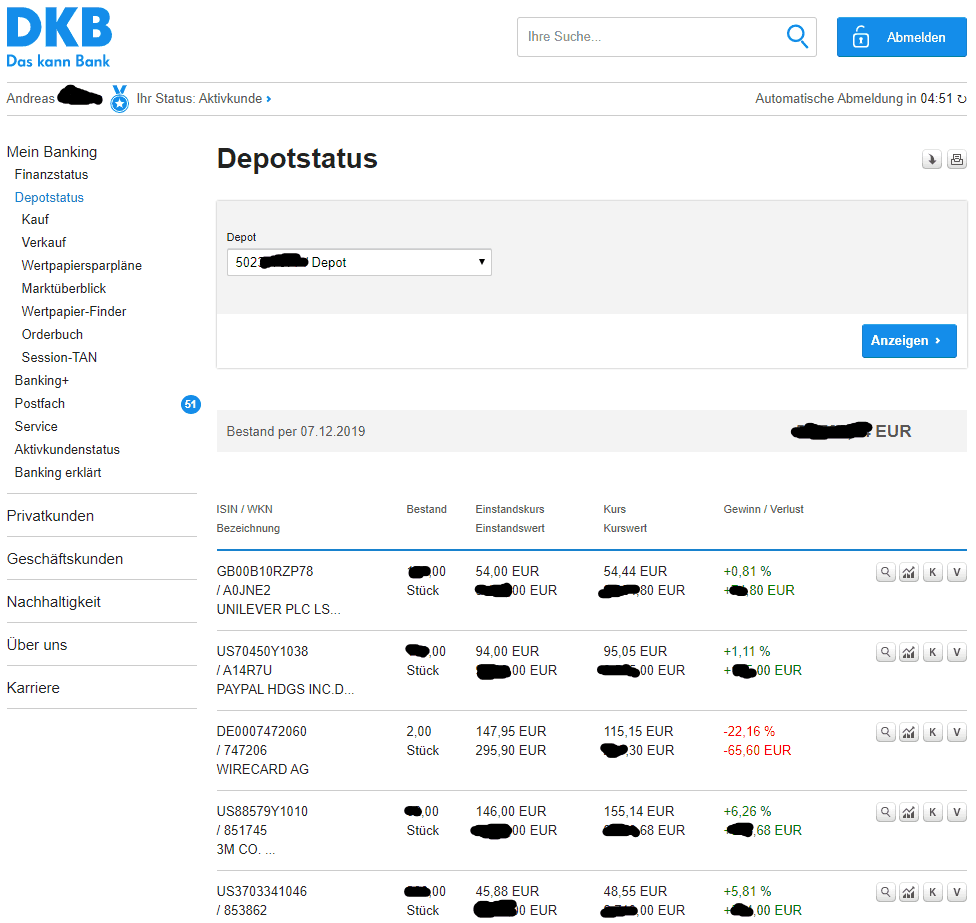Expand Nachhaltigkeit section
The width and height of the screenshot is (976, 923).
(x=54, y=602)
